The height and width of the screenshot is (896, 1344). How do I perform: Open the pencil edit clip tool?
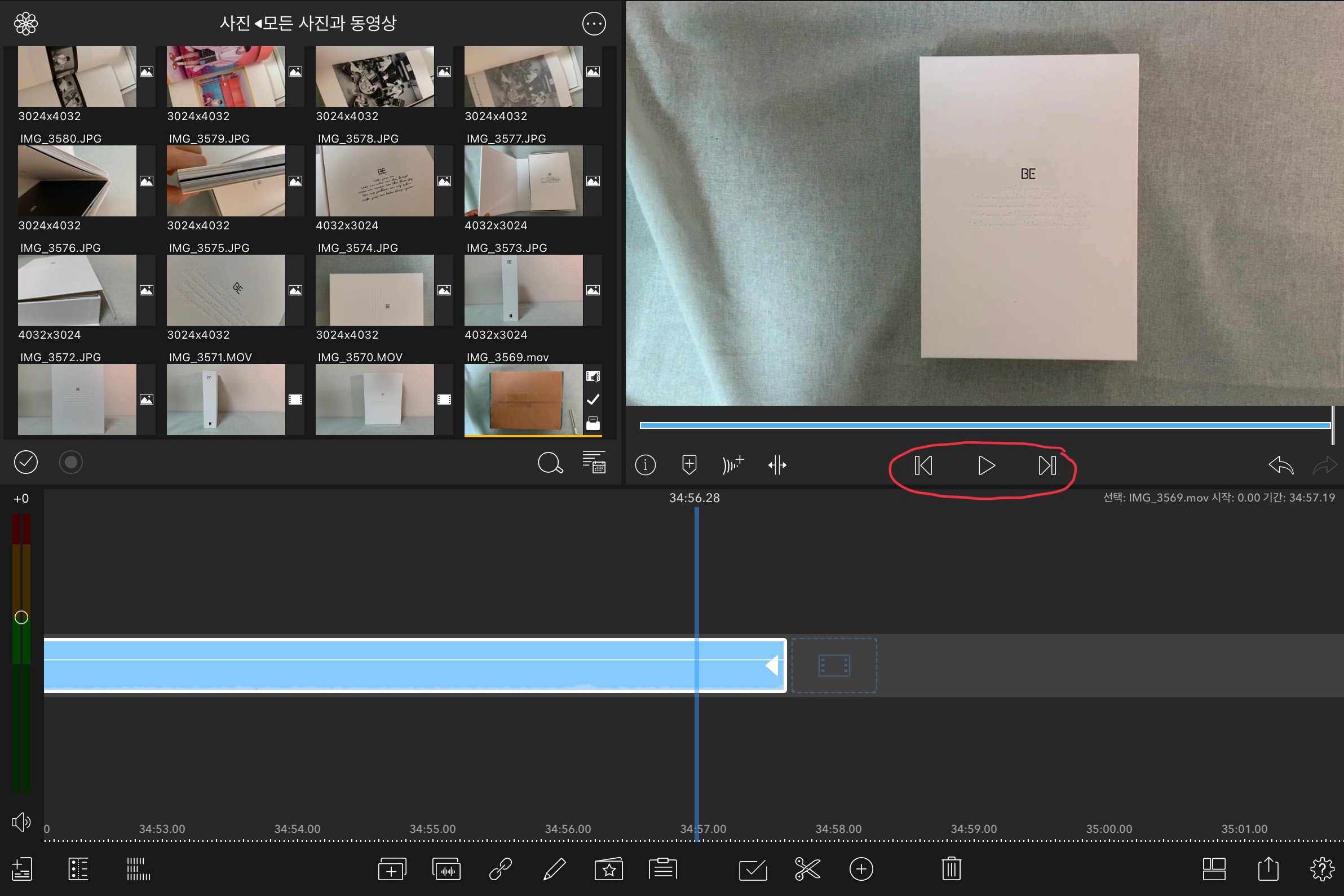554,869
